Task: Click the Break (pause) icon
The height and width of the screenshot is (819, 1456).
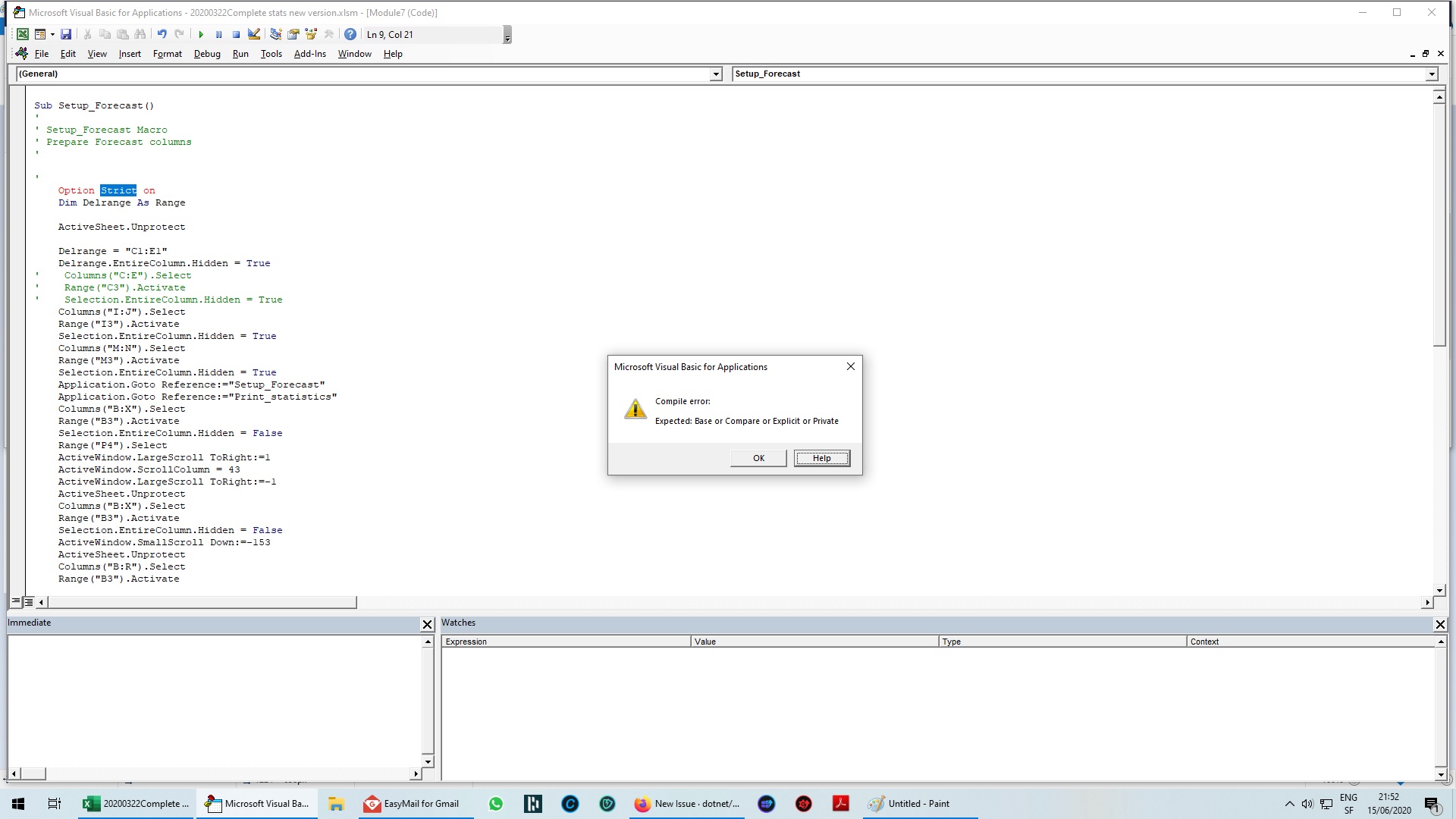Action: click(x=219, y=34)
